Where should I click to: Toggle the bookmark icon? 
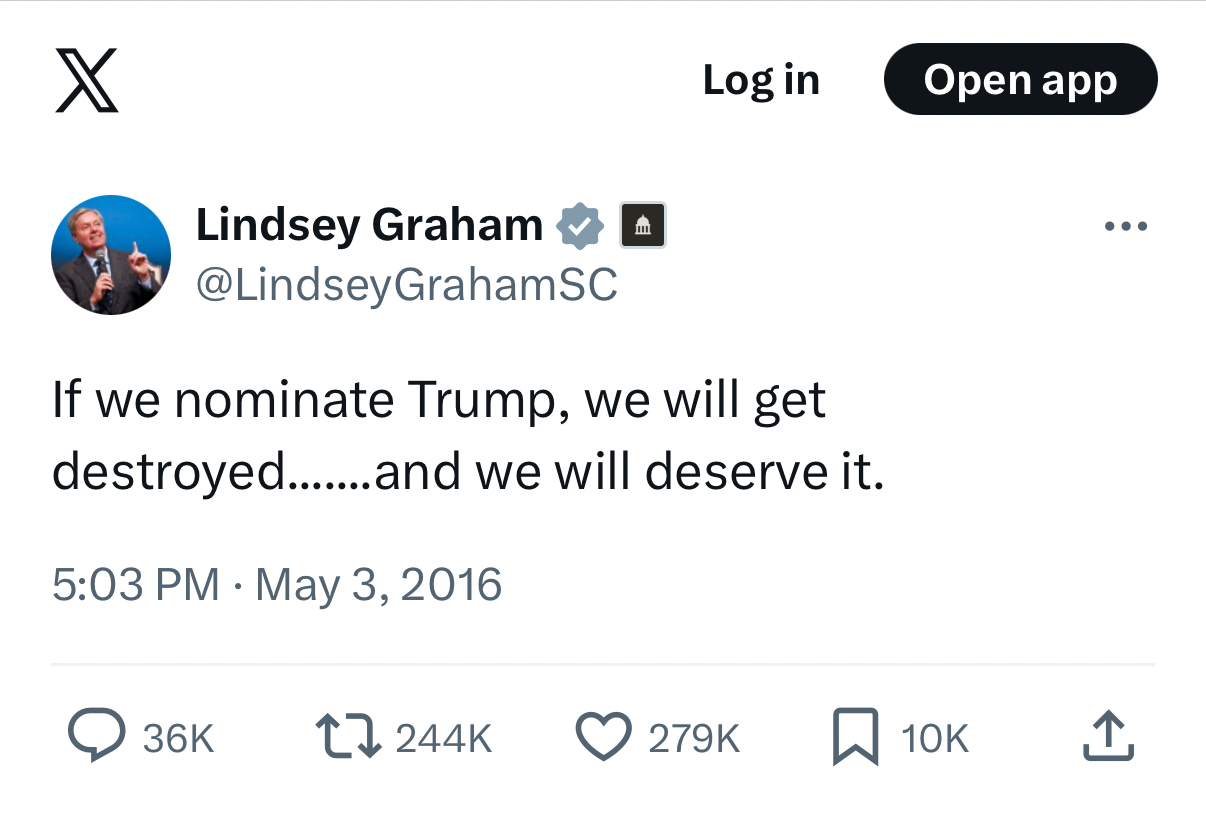point(856,737)
